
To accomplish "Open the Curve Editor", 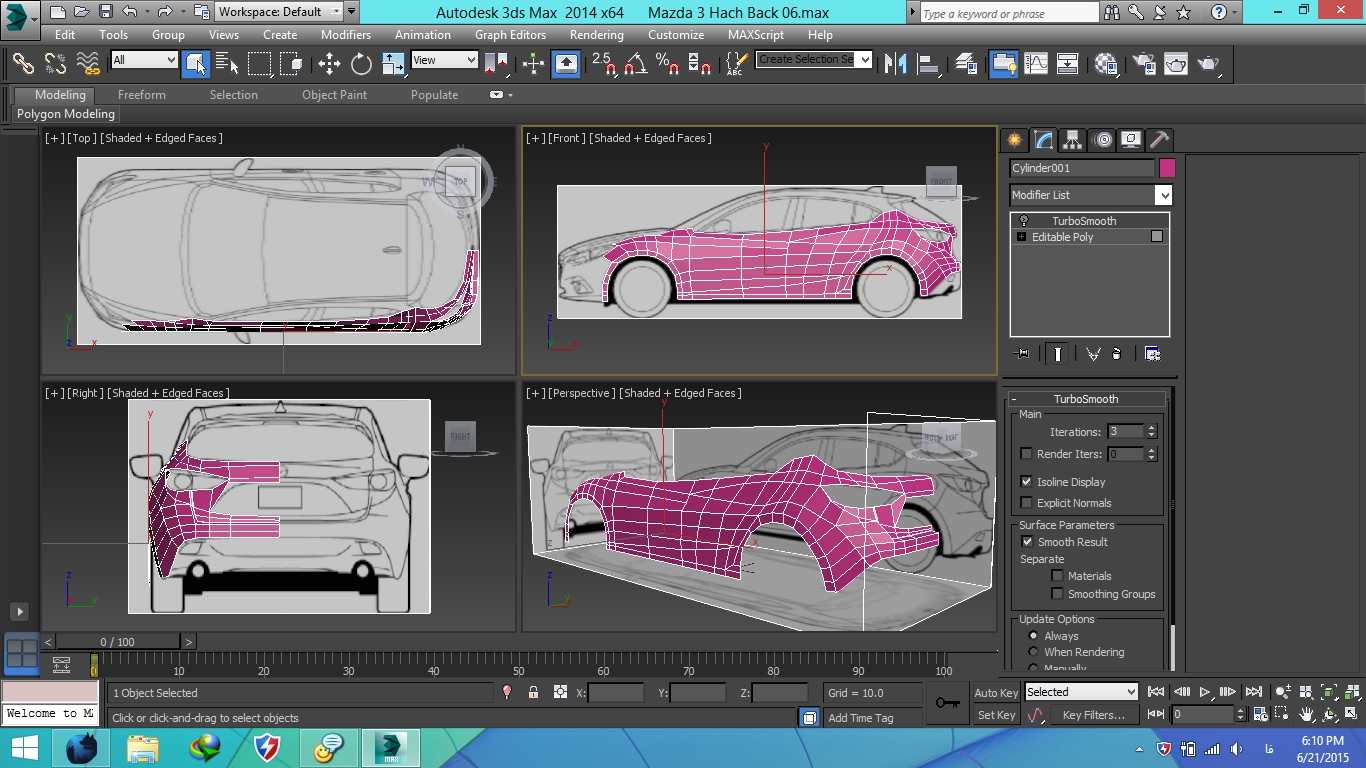I will coord(1036,64).
